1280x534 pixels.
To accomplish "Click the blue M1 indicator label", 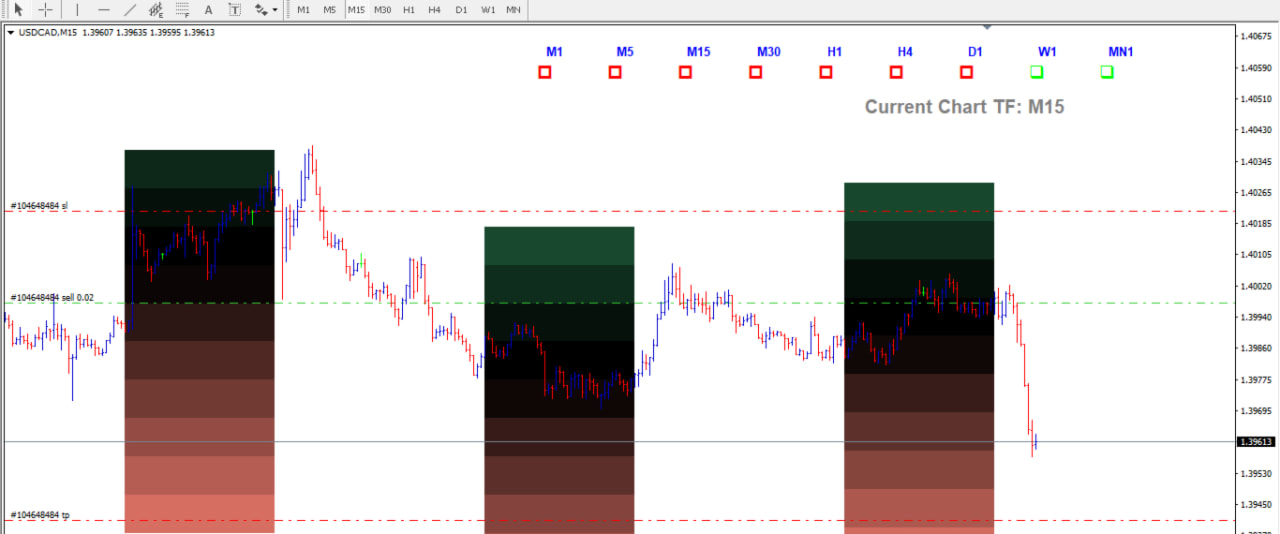I will [554, 51].
